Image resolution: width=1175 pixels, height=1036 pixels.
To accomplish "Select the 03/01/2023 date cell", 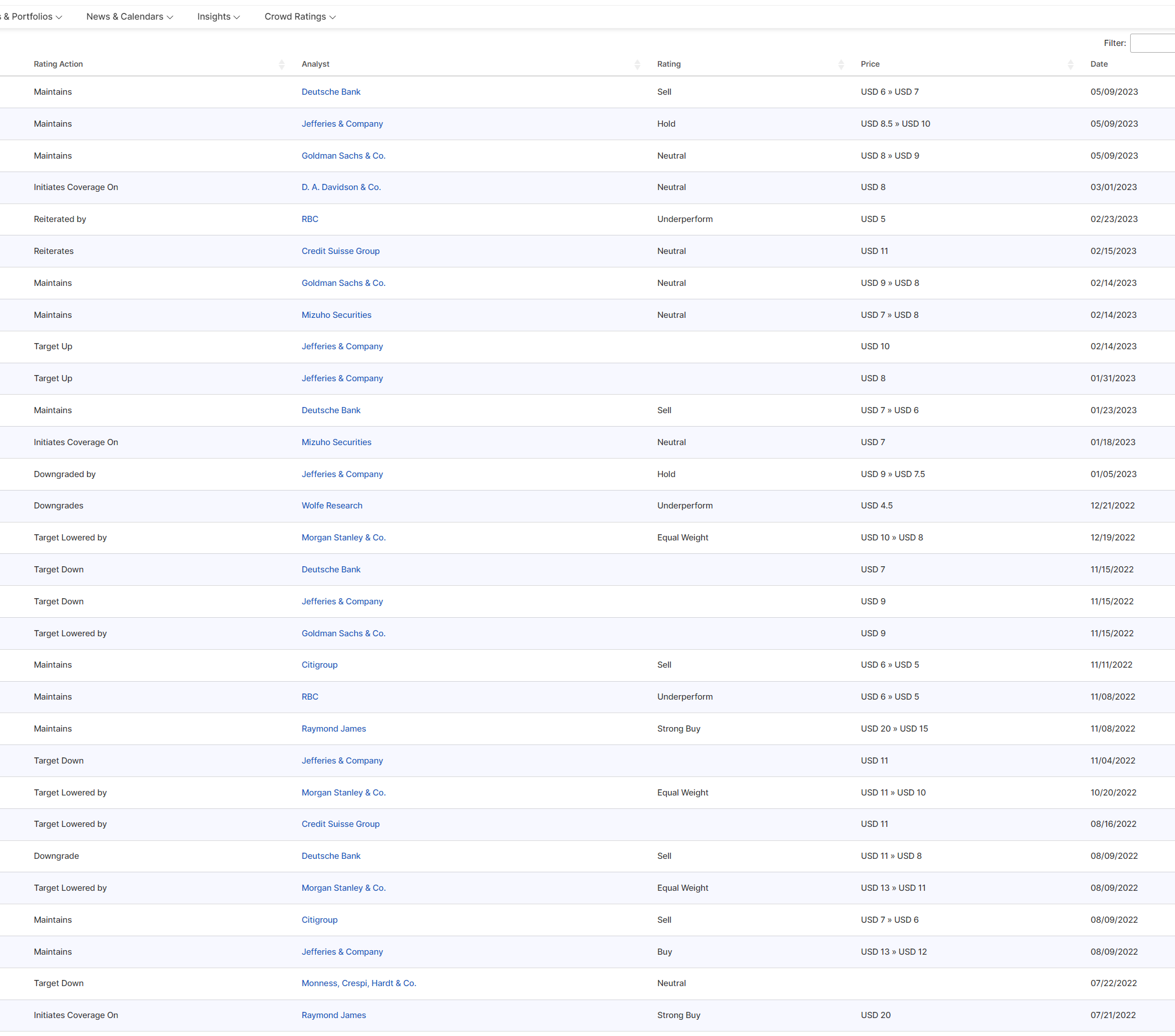I will (1113, 187).
